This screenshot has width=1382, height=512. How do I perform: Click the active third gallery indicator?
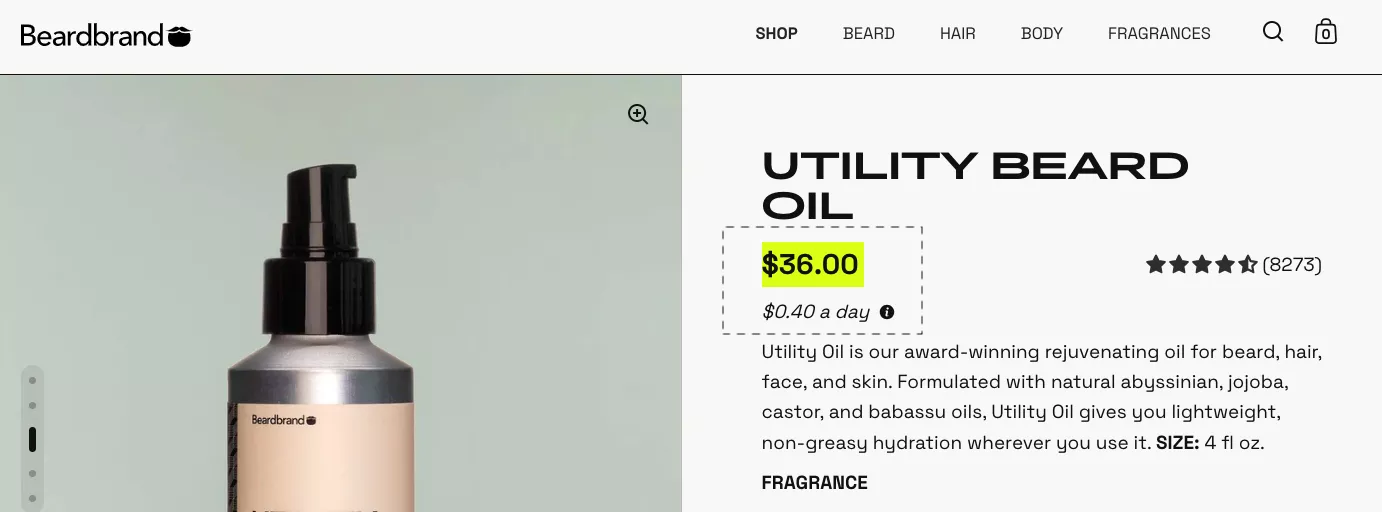(x=33, y=439)
